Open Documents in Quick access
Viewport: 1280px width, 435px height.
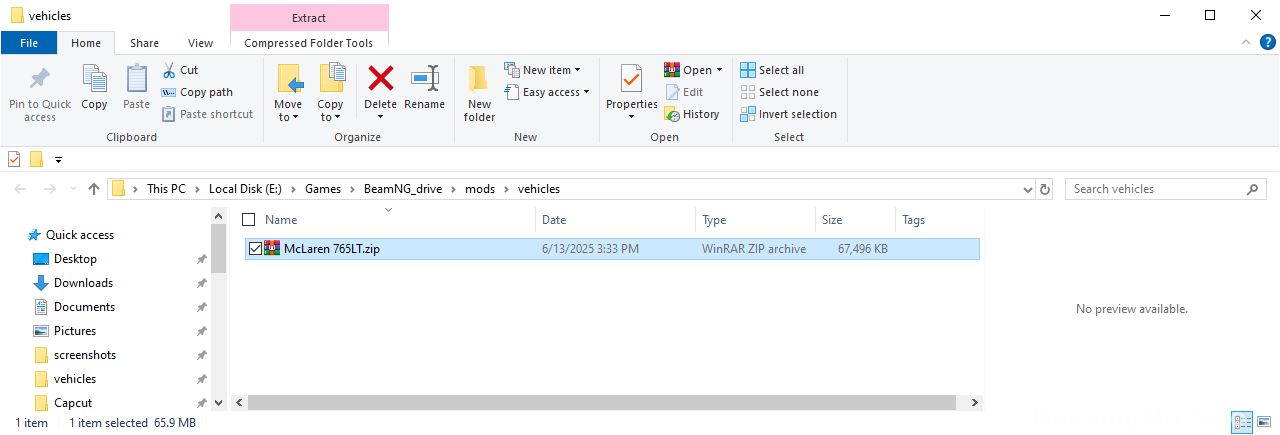point(84,307)
